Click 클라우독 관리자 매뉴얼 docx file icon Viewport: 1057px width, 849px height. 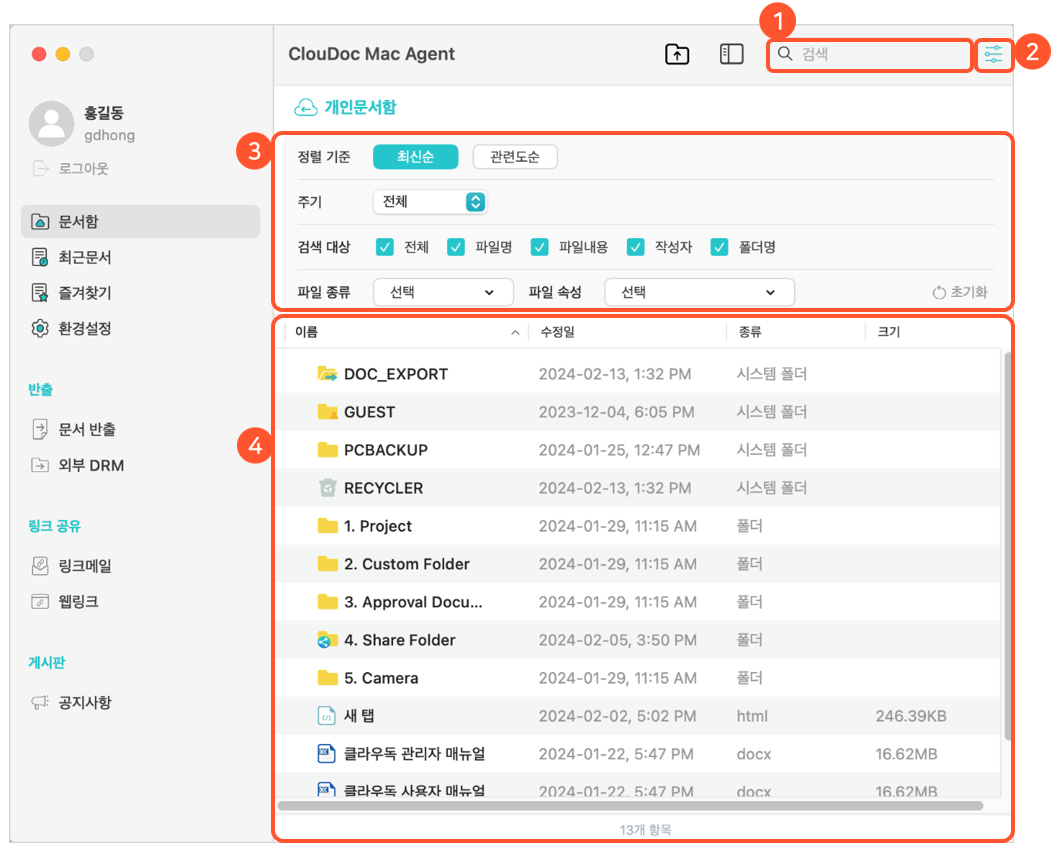point(326,753)
